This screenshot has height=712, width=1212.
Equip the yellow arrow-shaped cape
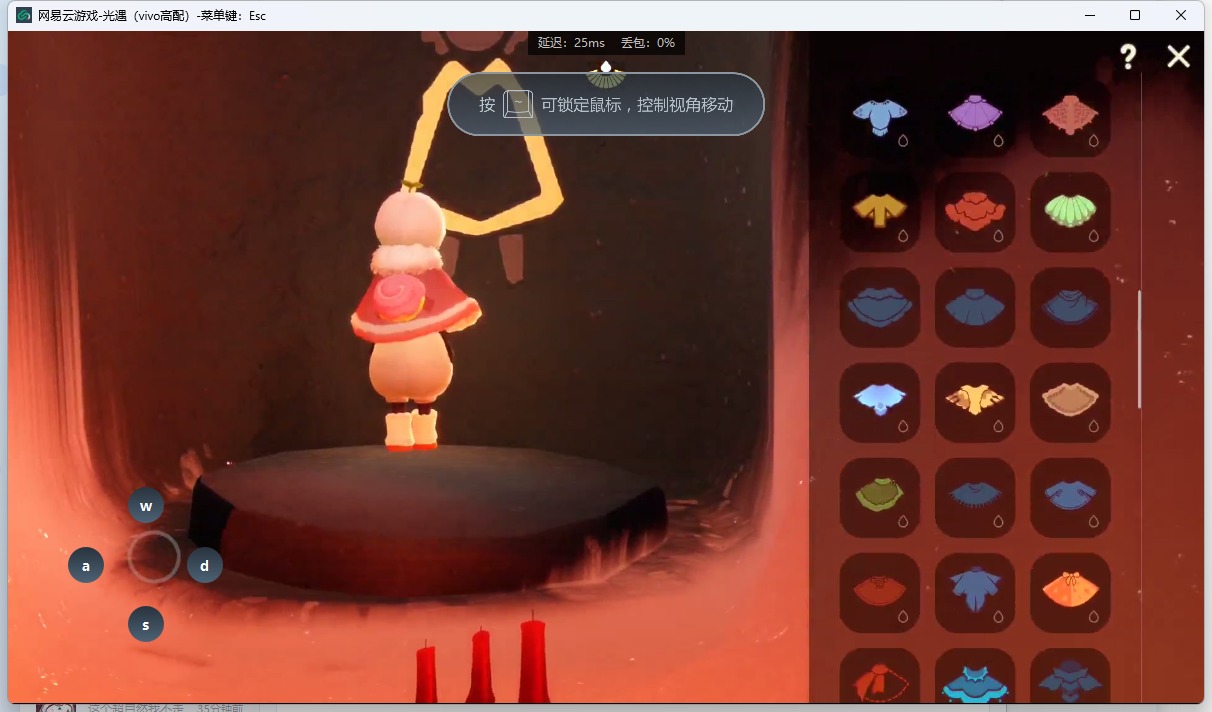pyautogui.click(x=879, y=212)
